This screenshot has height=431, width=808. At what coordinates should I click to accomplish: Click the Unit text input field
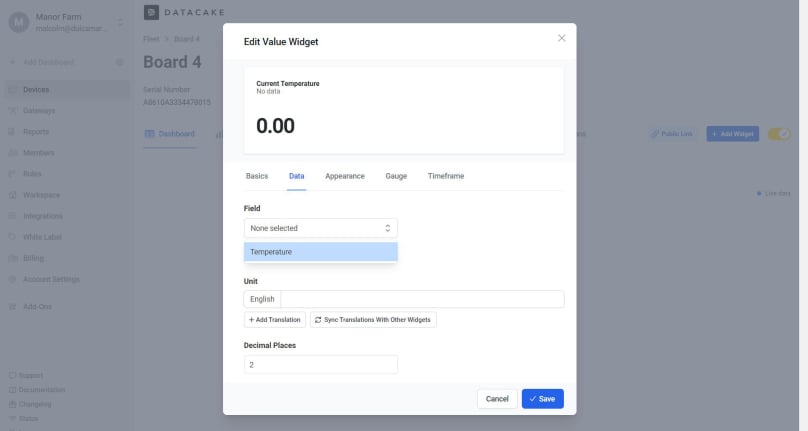(422, 299)
